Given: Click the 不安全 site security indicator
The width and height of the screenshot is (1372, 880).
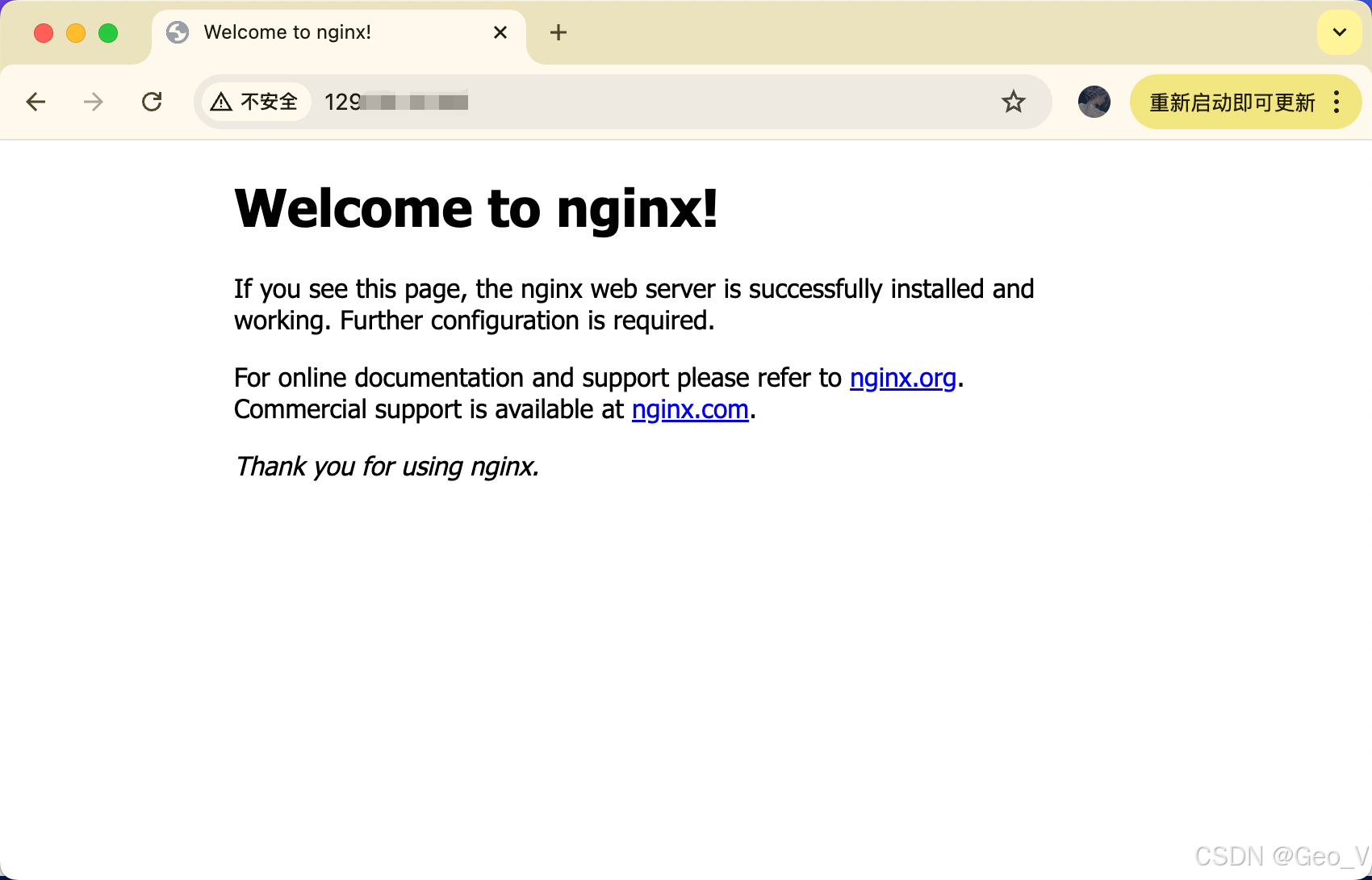Looking at the screenshot, I should pos(256,102).
